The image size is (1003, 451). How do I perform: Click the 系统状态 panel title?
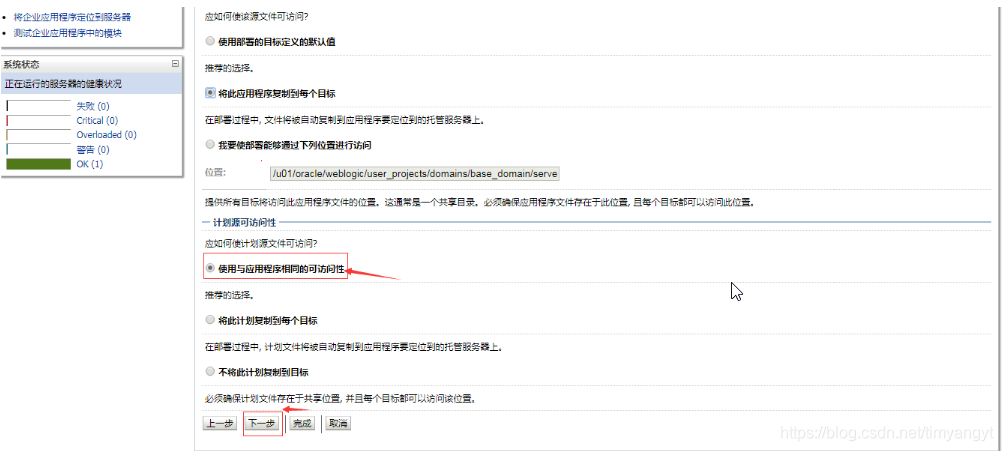click(21, 65)
